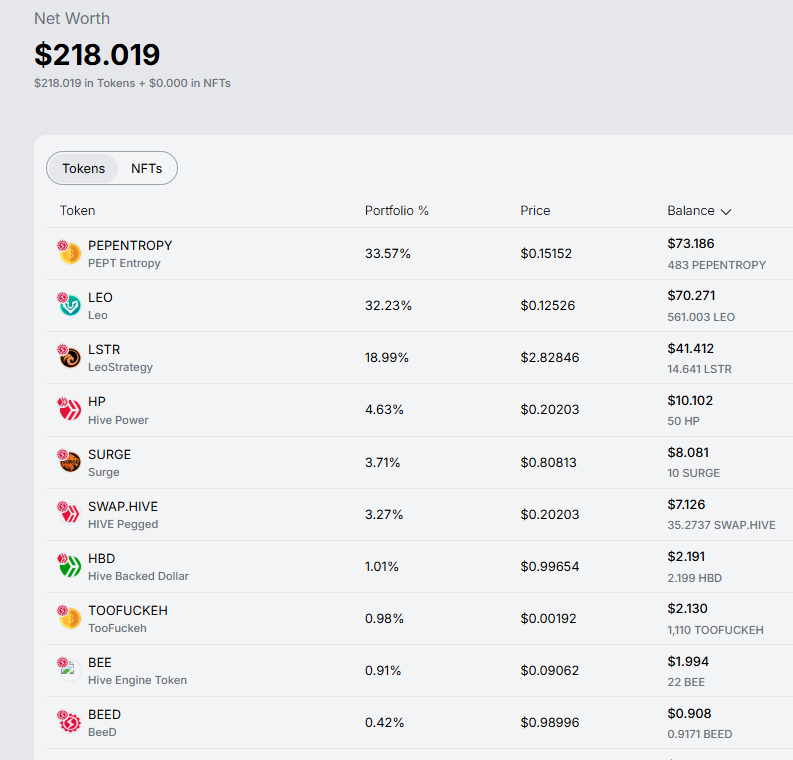Screen dimensions: 793x760
Task: Click the Price column header
Action: pos(535,211)
